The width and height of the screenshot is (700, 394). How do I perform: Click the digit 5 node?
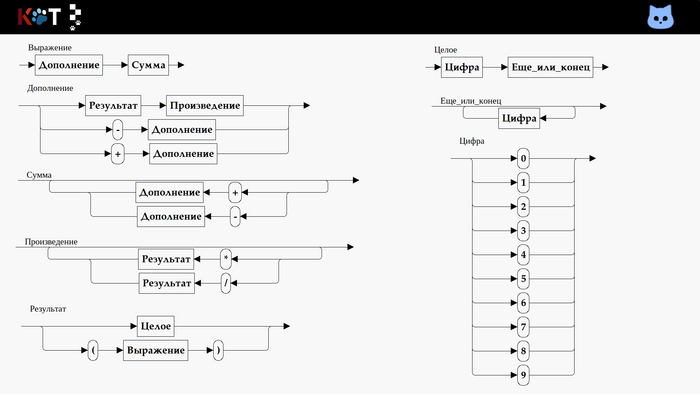tap(523, 279)
